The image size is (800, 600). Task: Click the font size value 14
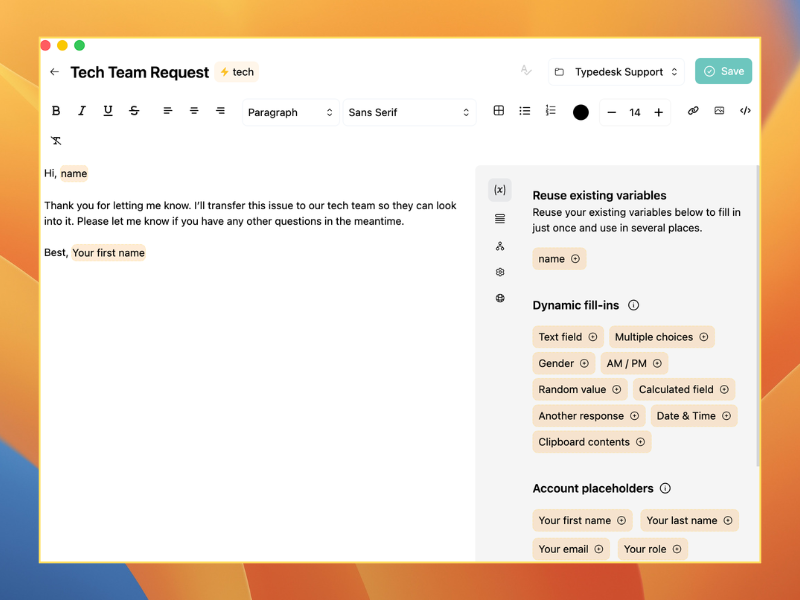635,112
